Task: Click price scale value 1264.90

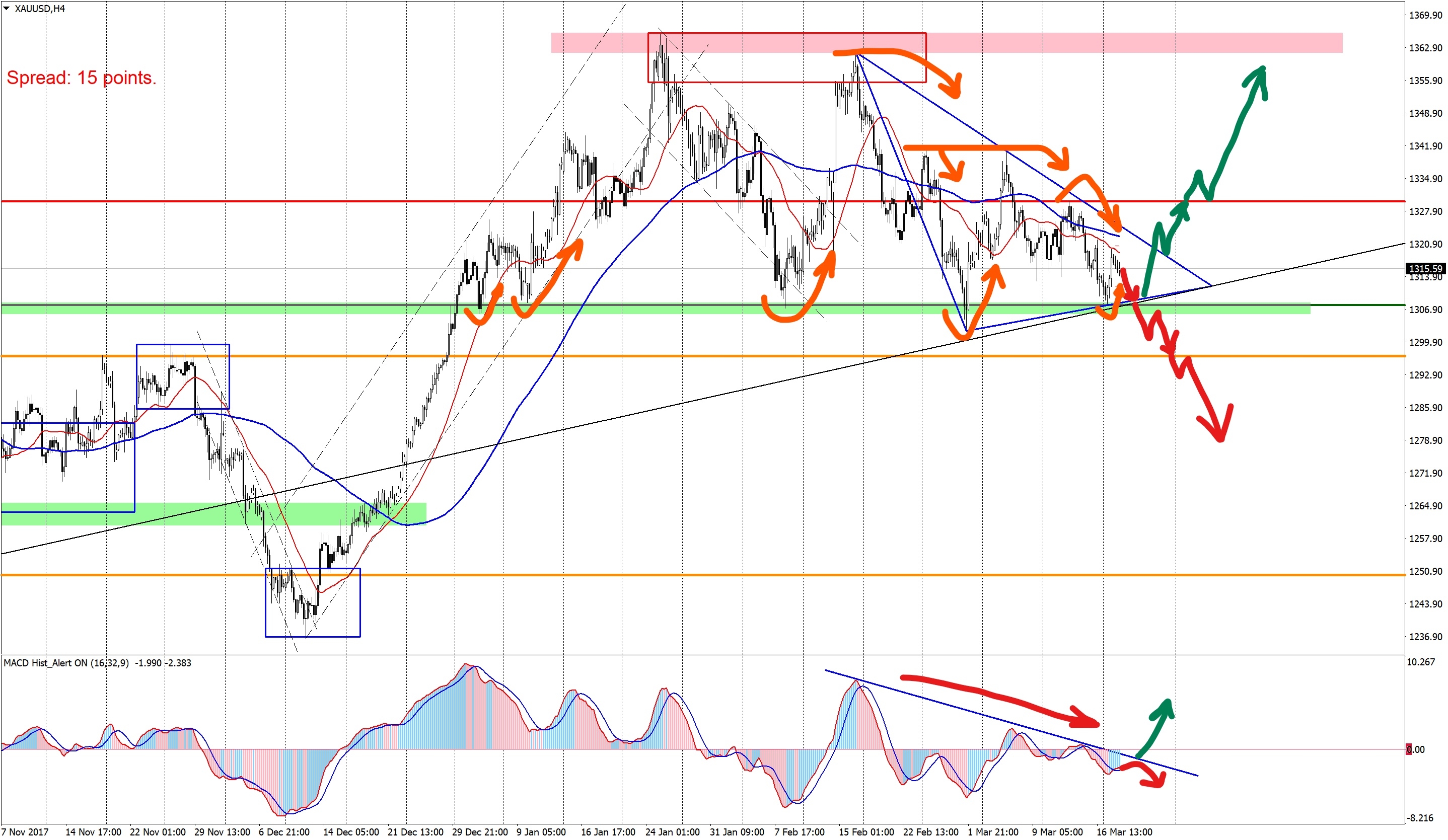Action: point(1425,506)
